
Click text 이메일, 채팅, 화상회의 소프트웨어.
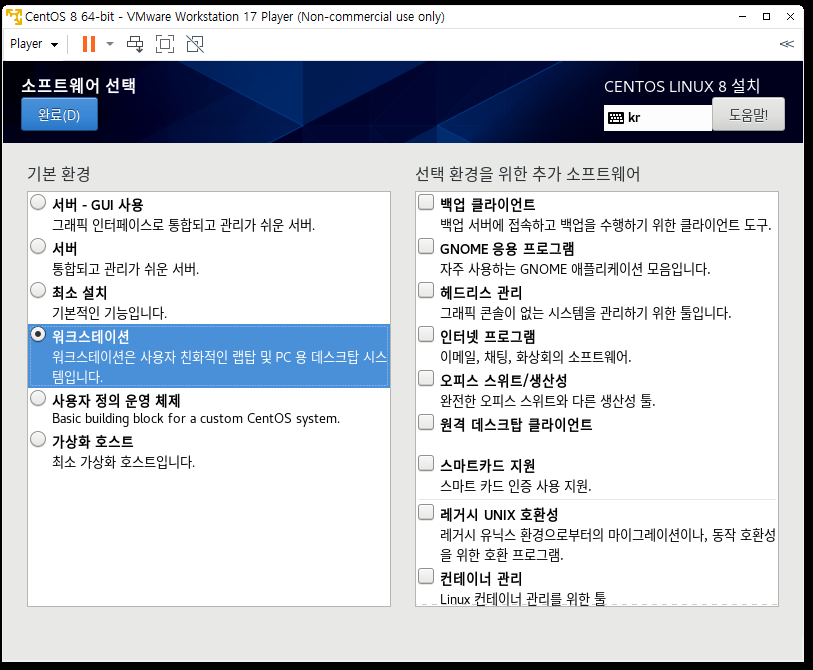[536, 357]
